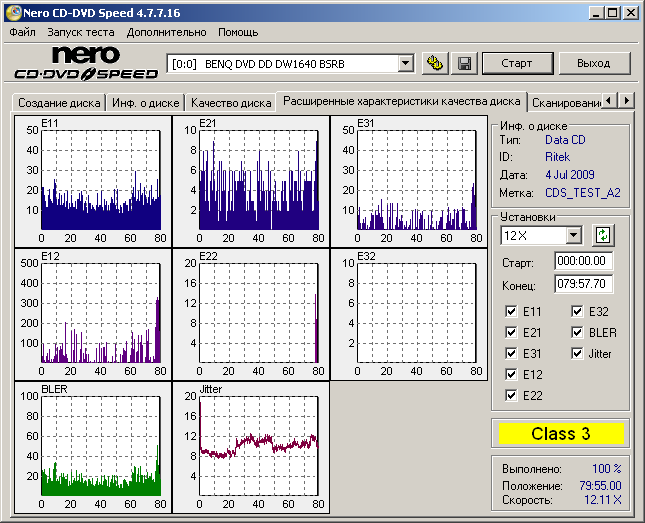Image resolution: width=645 pixels, height=523 pixels.
Task: Click the Nero app icon in the title bar
Action: point(11,12)
